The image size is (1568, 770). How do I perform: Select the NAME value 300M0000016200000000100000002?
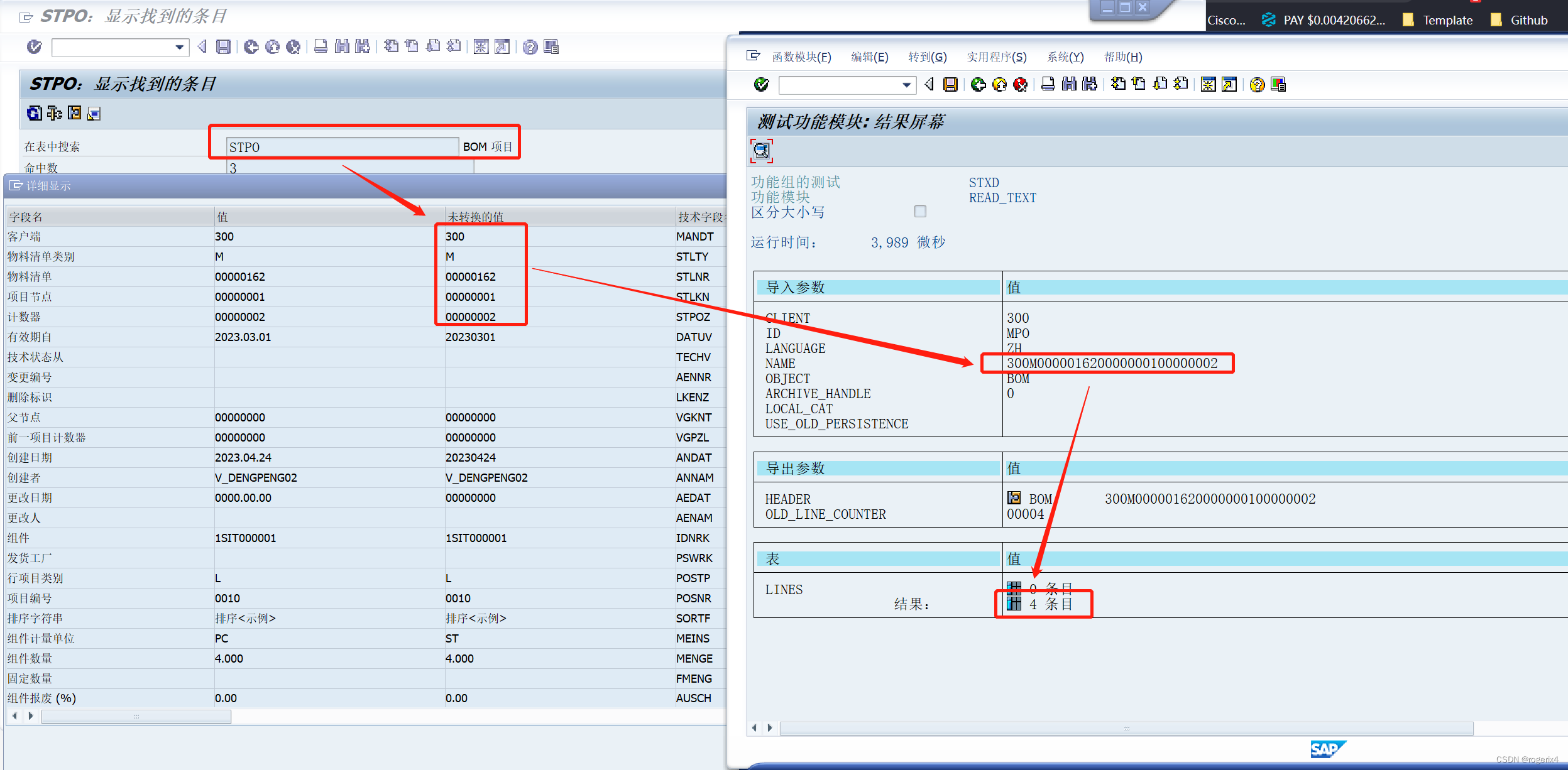[1112, 363]
